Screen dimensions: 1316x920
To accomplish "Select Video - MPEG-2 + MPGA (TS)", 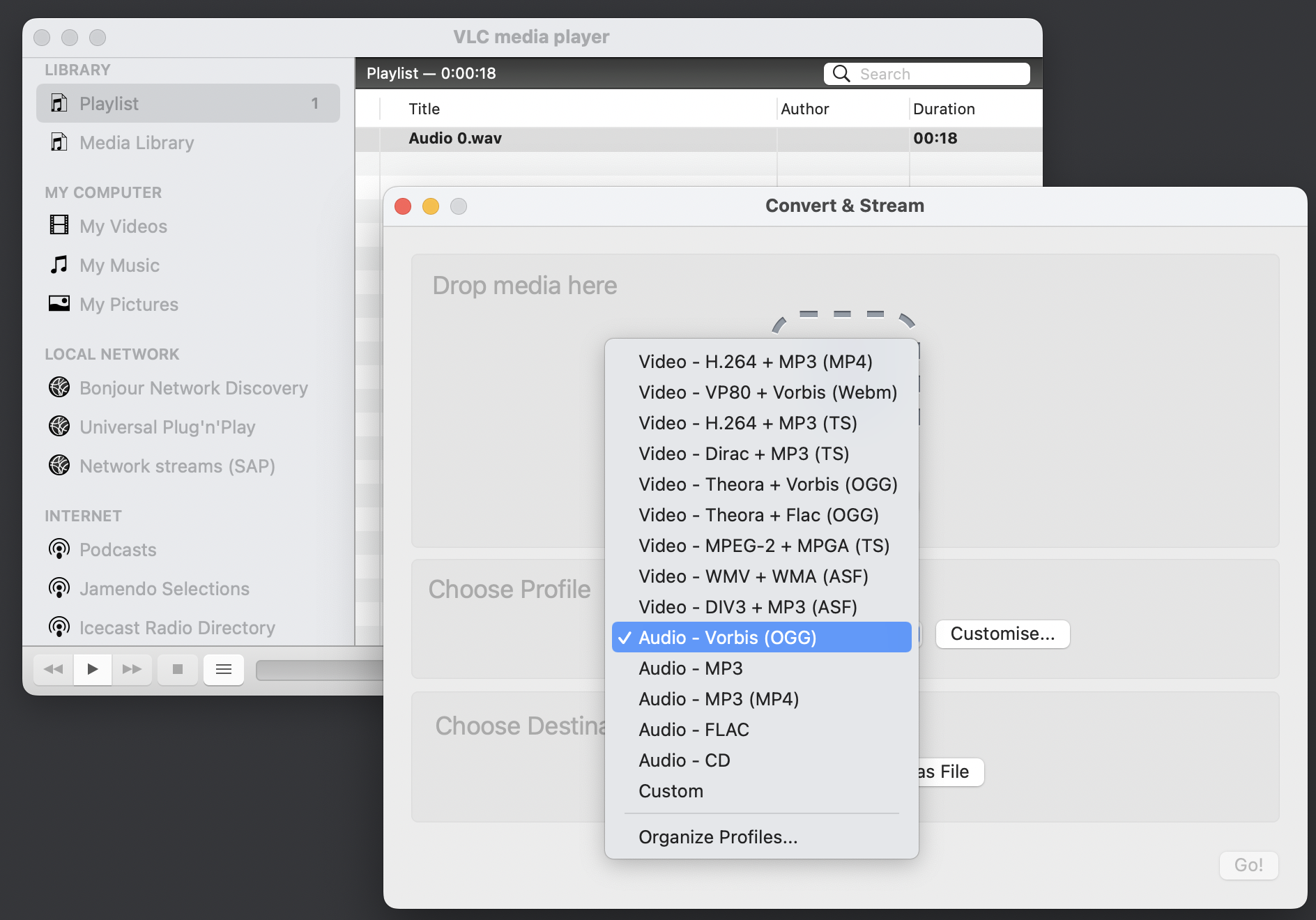I will (x=762, y=546).
